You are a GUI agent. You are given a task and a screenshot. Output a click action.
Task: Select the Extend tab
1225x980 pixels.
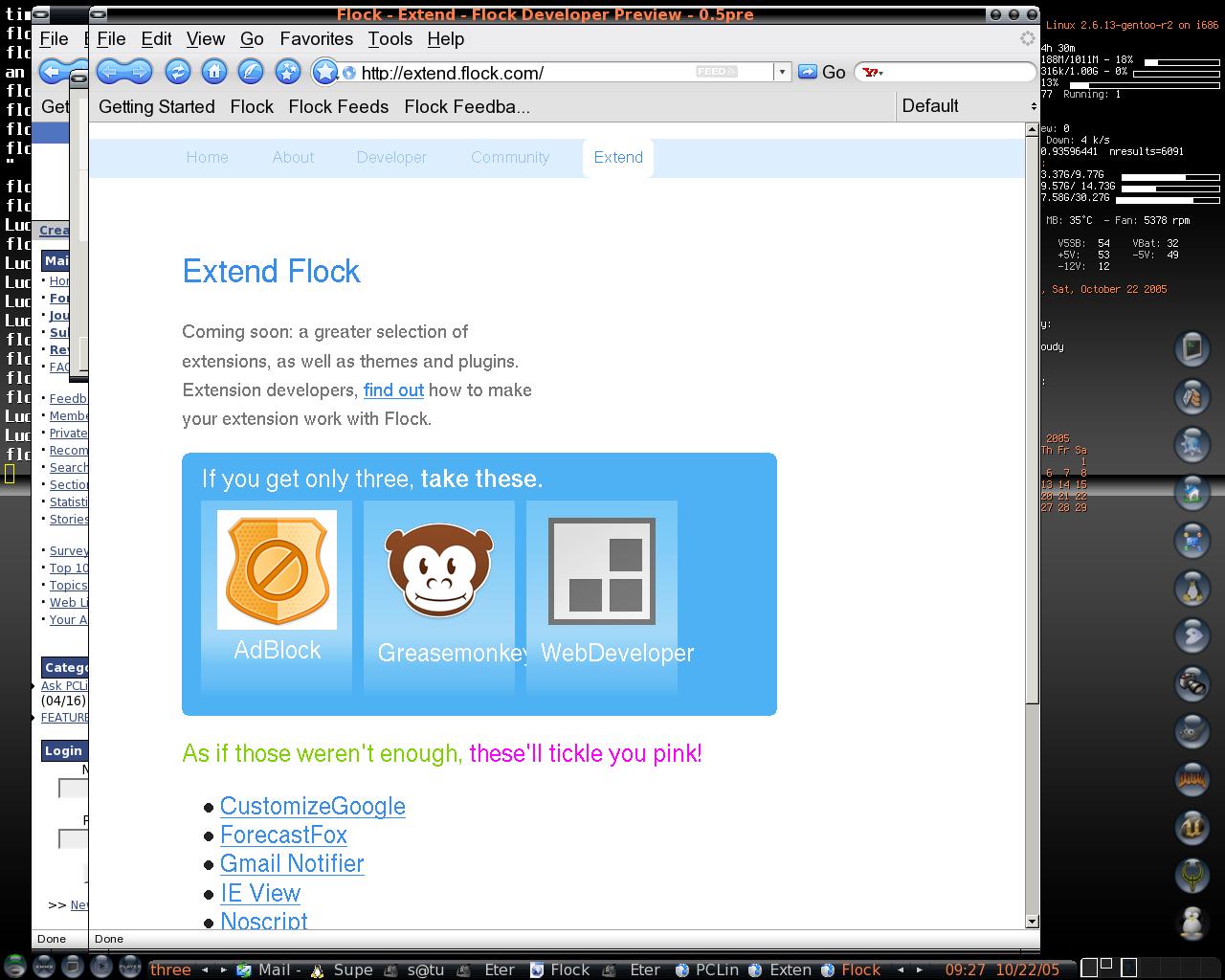click(x=618, y=157)
